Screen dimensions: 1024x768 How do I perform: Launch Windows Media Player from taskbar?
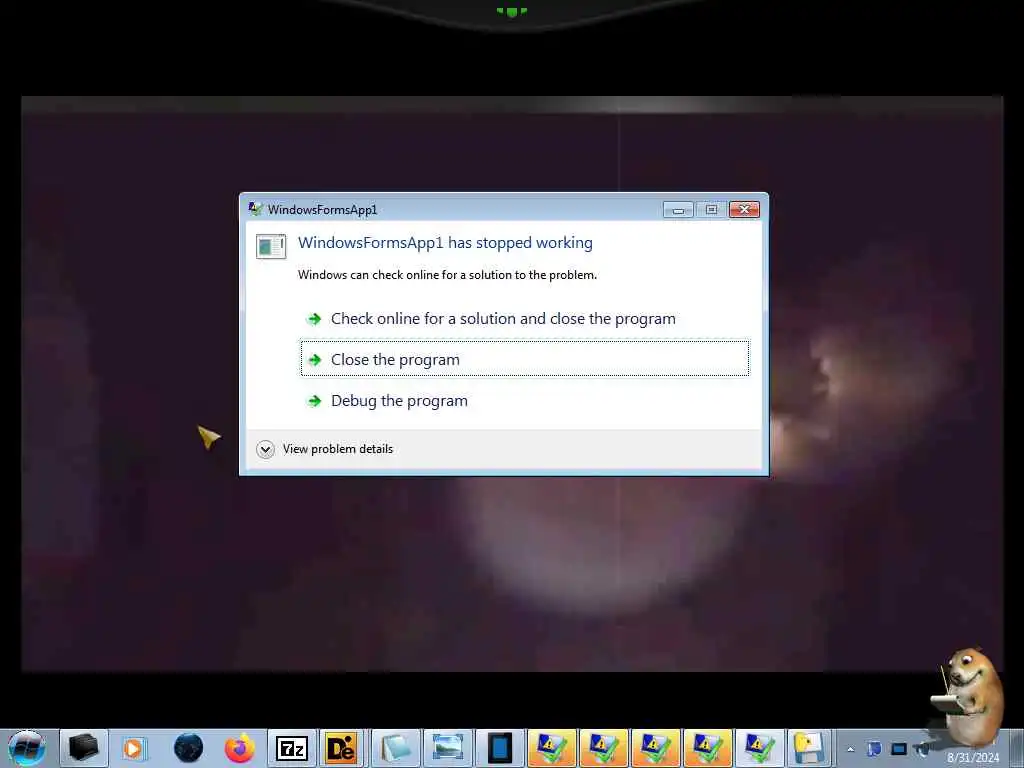[x=134, y=748]
